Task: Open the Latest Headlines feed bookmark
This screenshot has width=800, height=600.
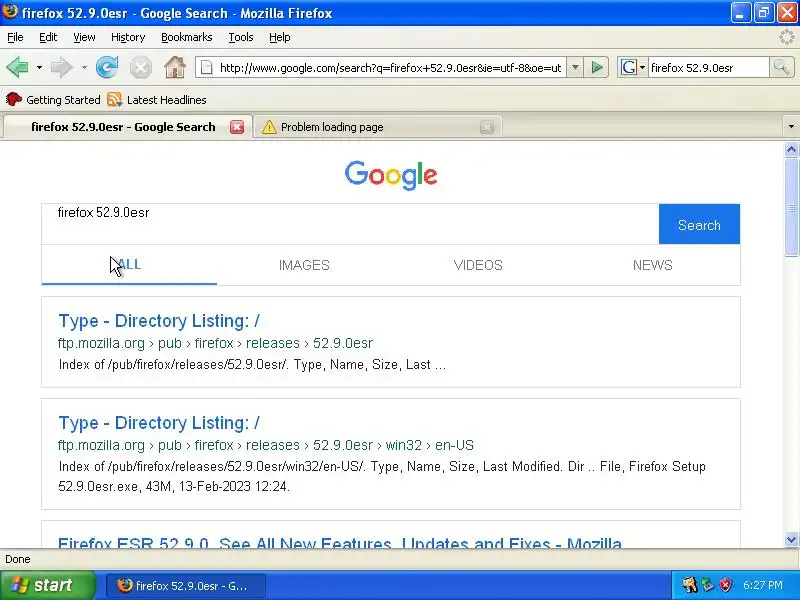Action: [157, 99]
